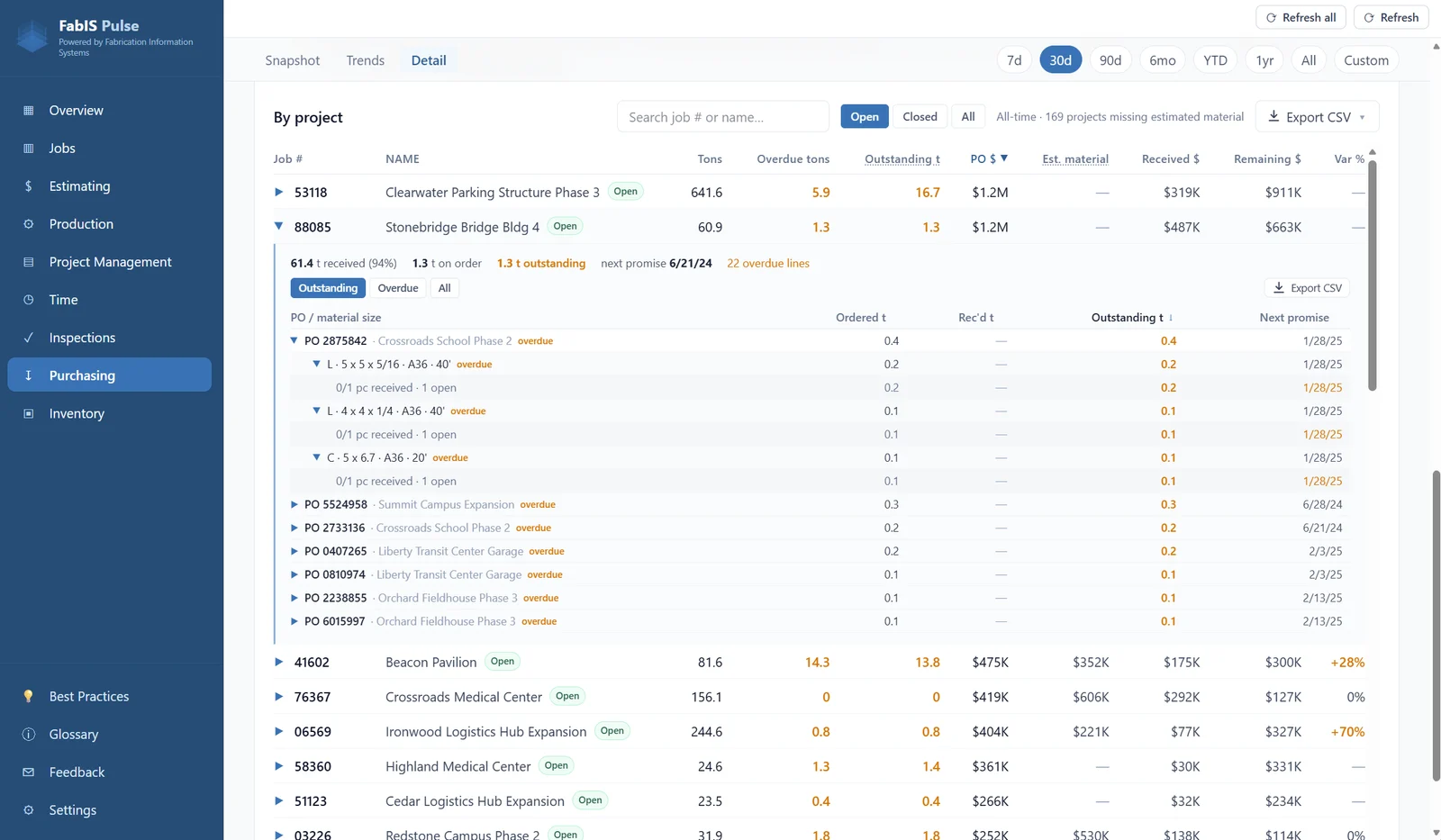
Task: Expand job 53118 Clearwater Parking Structure
Action: pos(278,192)
